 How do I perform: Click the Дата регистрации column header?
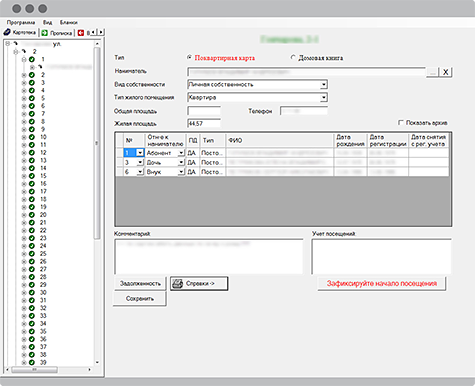(388, 140)
